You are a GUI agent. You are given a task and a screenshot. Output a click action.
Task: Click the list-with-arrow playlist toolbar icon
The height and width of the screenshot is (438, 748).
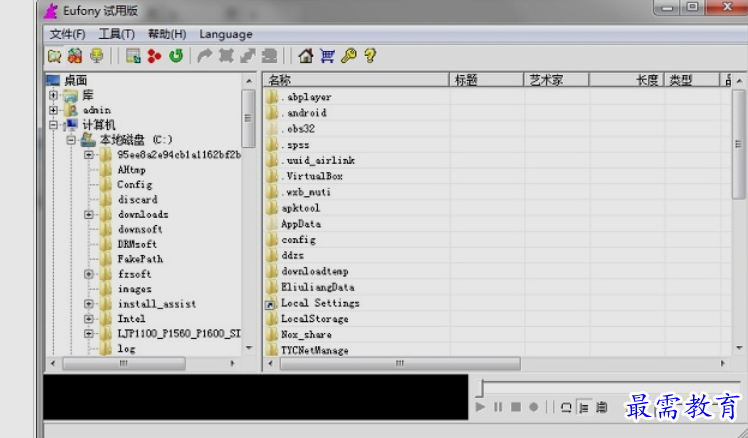[133, 56]
